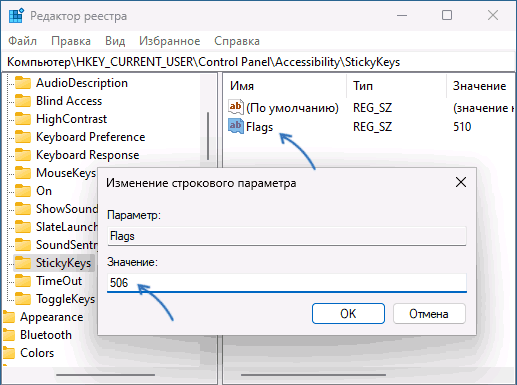Confirm the dialog with OK button

(348, 314)
